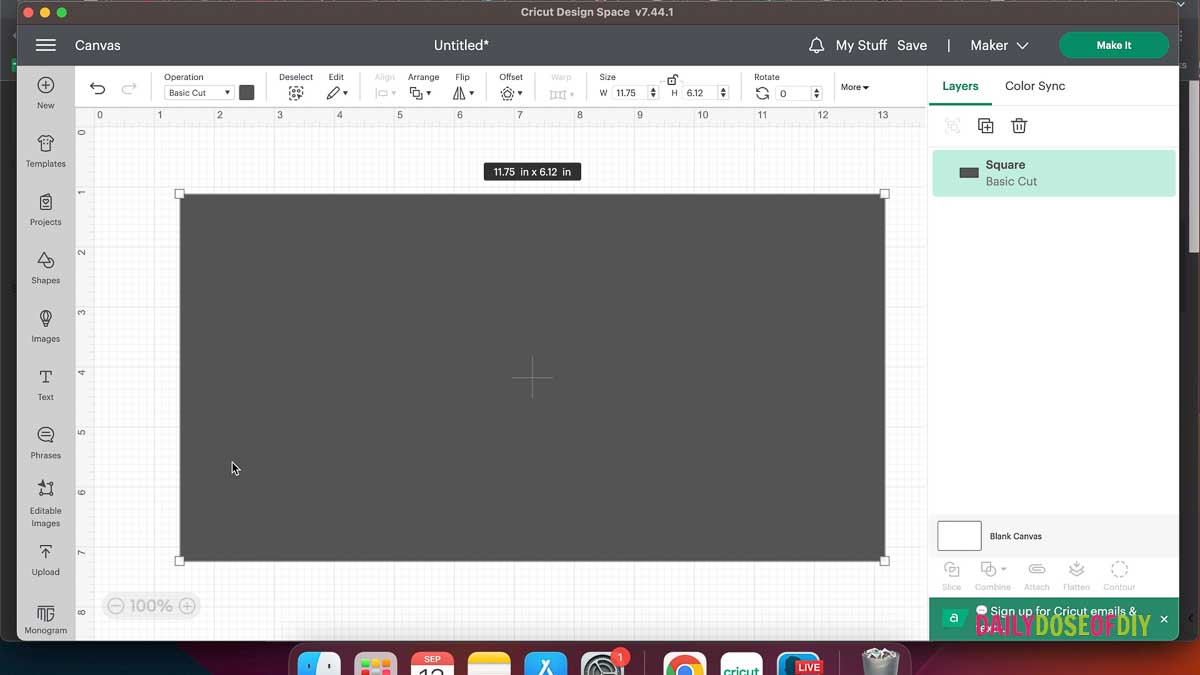1200x675 pixels.
Task: Click the Contour tool
Action: click(x=1119, y=575)
